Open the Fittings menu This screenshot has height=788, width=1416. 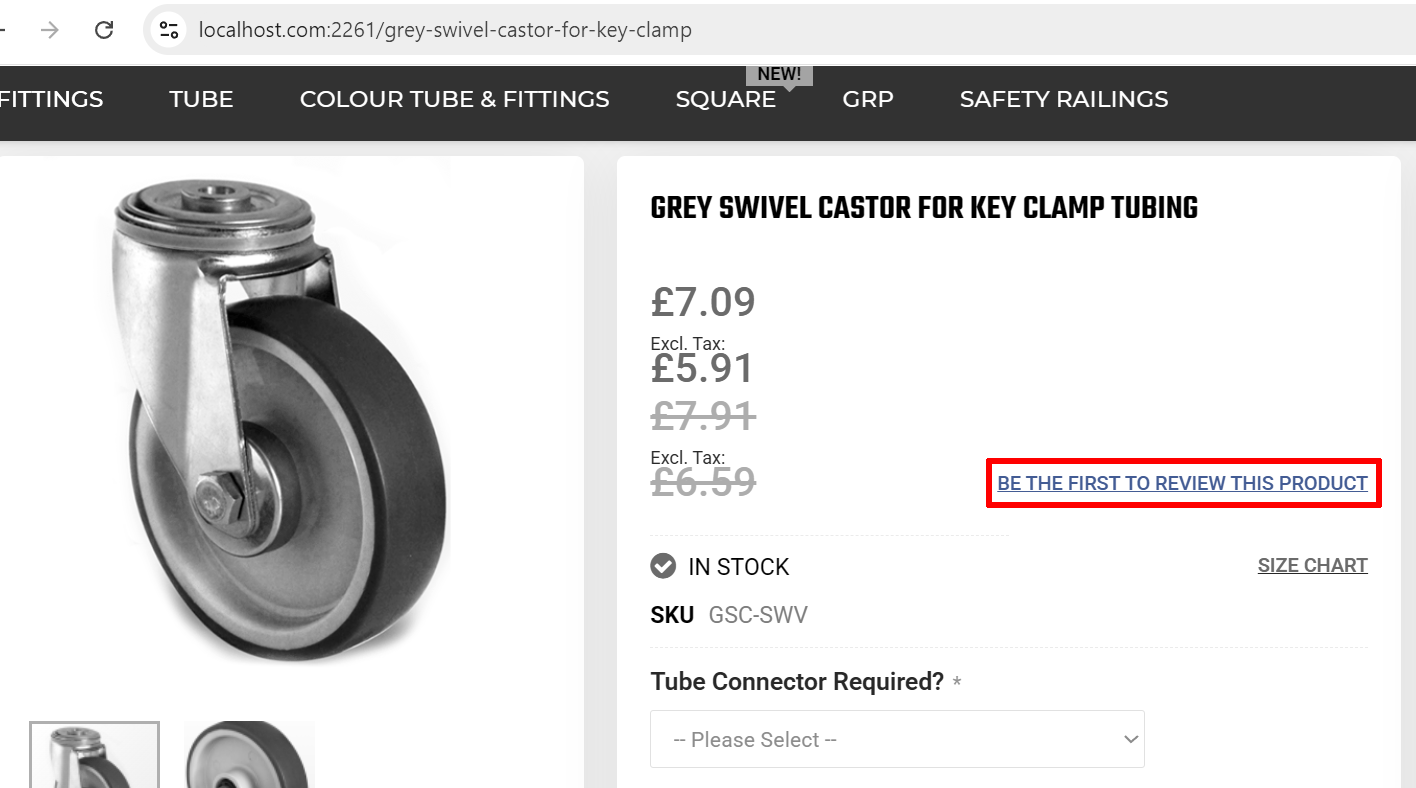(51, 99)
